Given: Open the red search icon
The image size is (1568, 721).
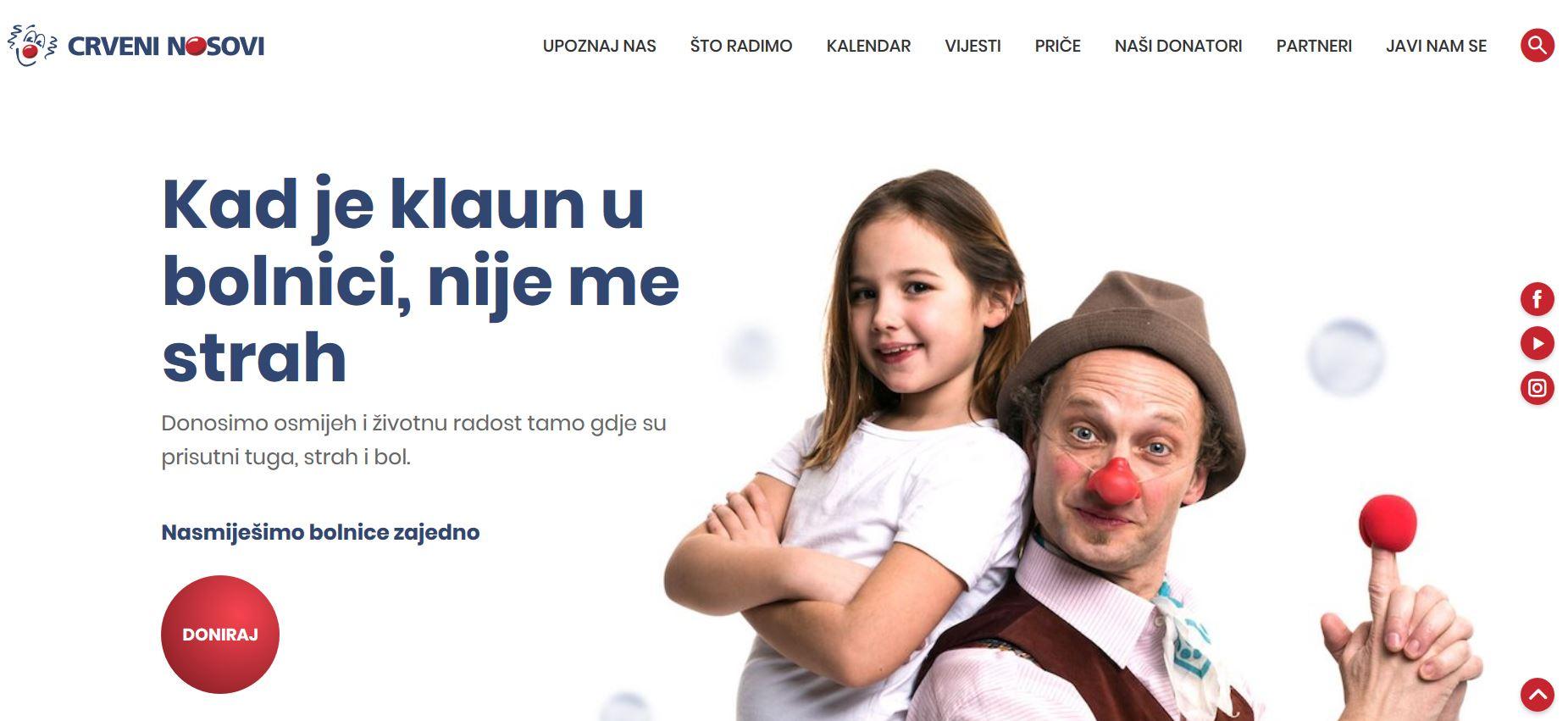Looking at the screenshot, I should [1537, 46].
